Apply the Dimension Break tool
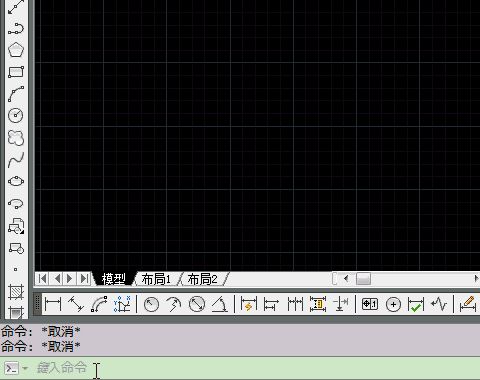Viewport: 480px width, 380px height. point(341,304)
